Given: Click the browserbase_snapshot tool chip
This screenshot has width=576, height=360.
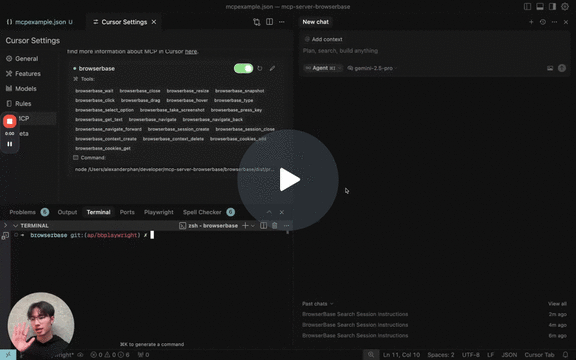Looking at the screenshot, I should pos(240,91).
